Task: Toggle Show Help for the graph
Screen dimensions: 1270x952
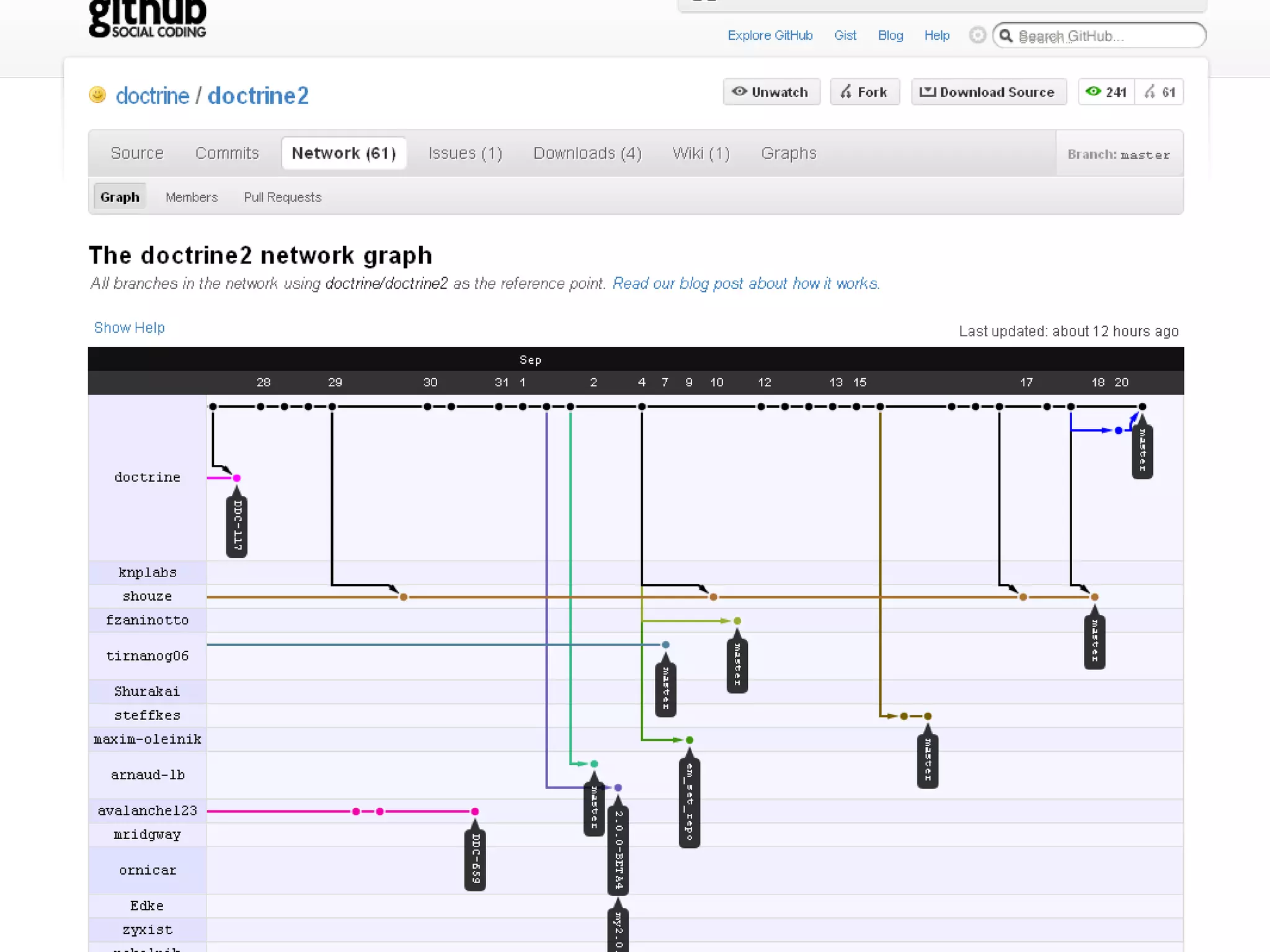Action: (129, 327)
